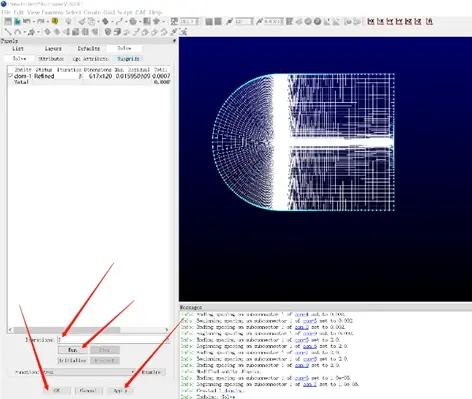This screenshot has width=472, height=399.
Task: Click the arc curve tool icon
Action: (x=17, y=32)
